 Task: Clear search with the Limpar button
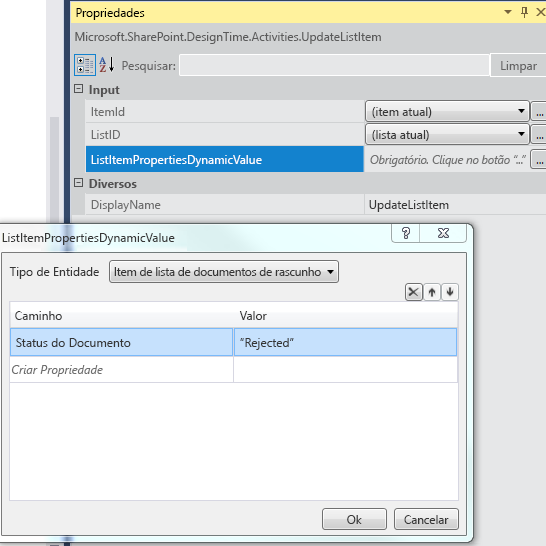tap(518, 65)
